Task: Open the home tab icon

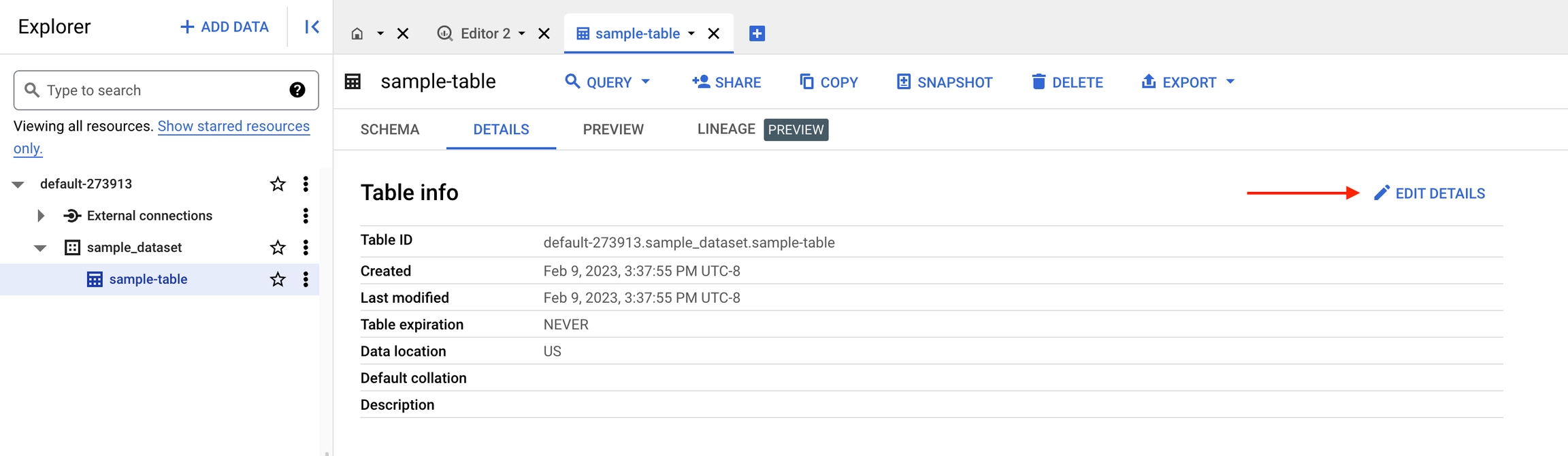Action: tap(357, 33)
